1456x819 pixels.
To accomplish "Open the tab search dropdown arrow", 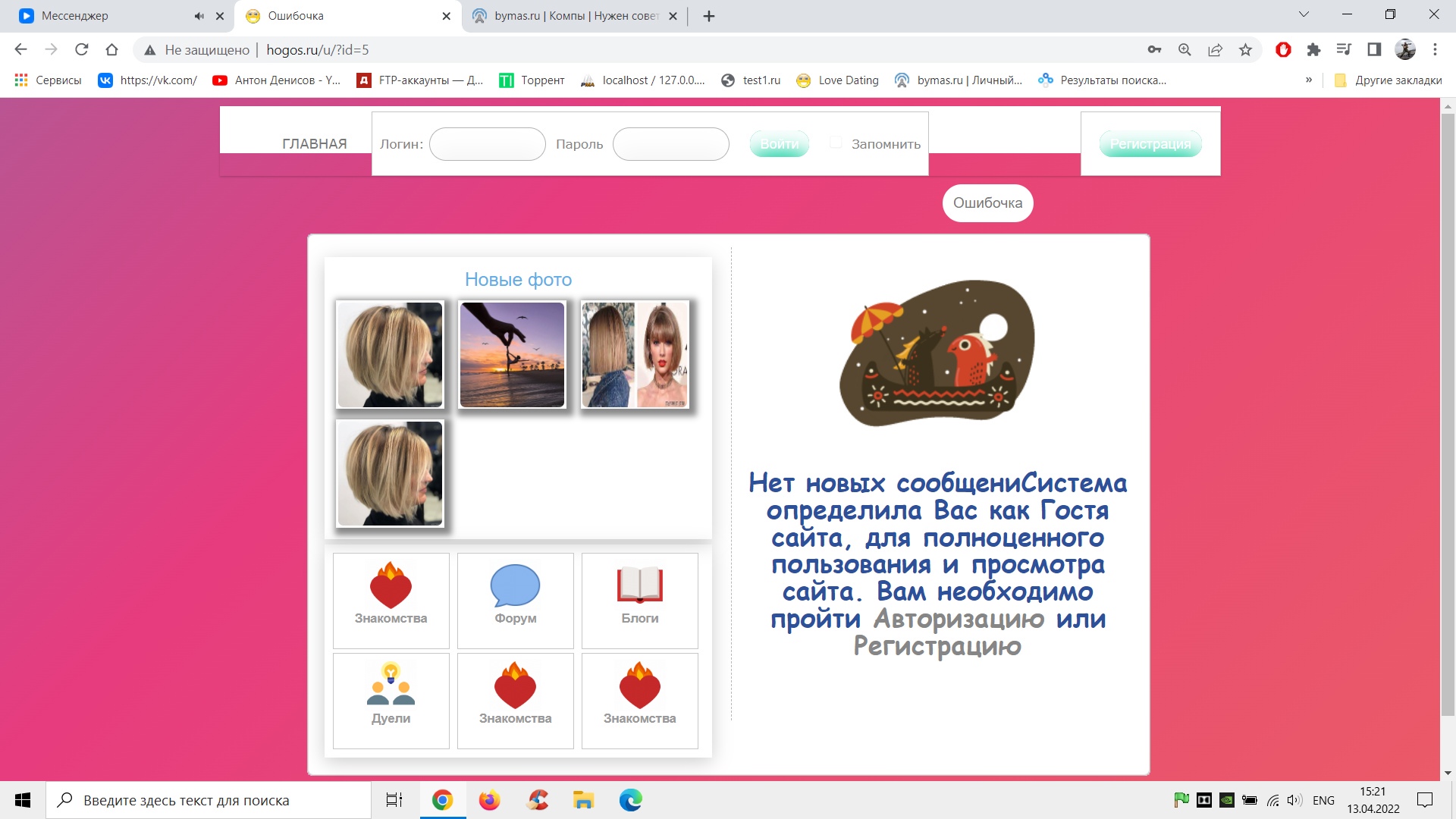I will point(1304,14).
